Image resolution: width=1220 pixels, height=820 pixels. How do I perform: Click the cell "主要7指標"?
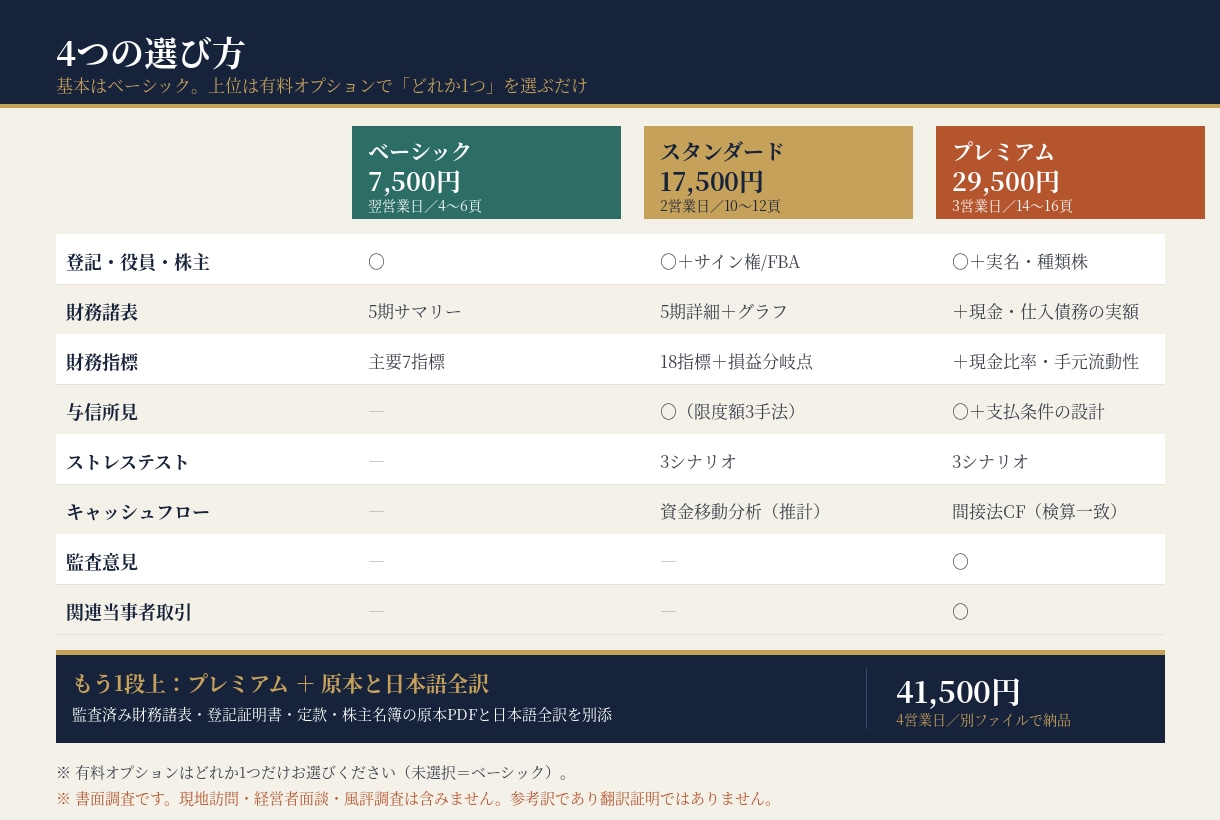pyautogui.click(x=406, y=362)
